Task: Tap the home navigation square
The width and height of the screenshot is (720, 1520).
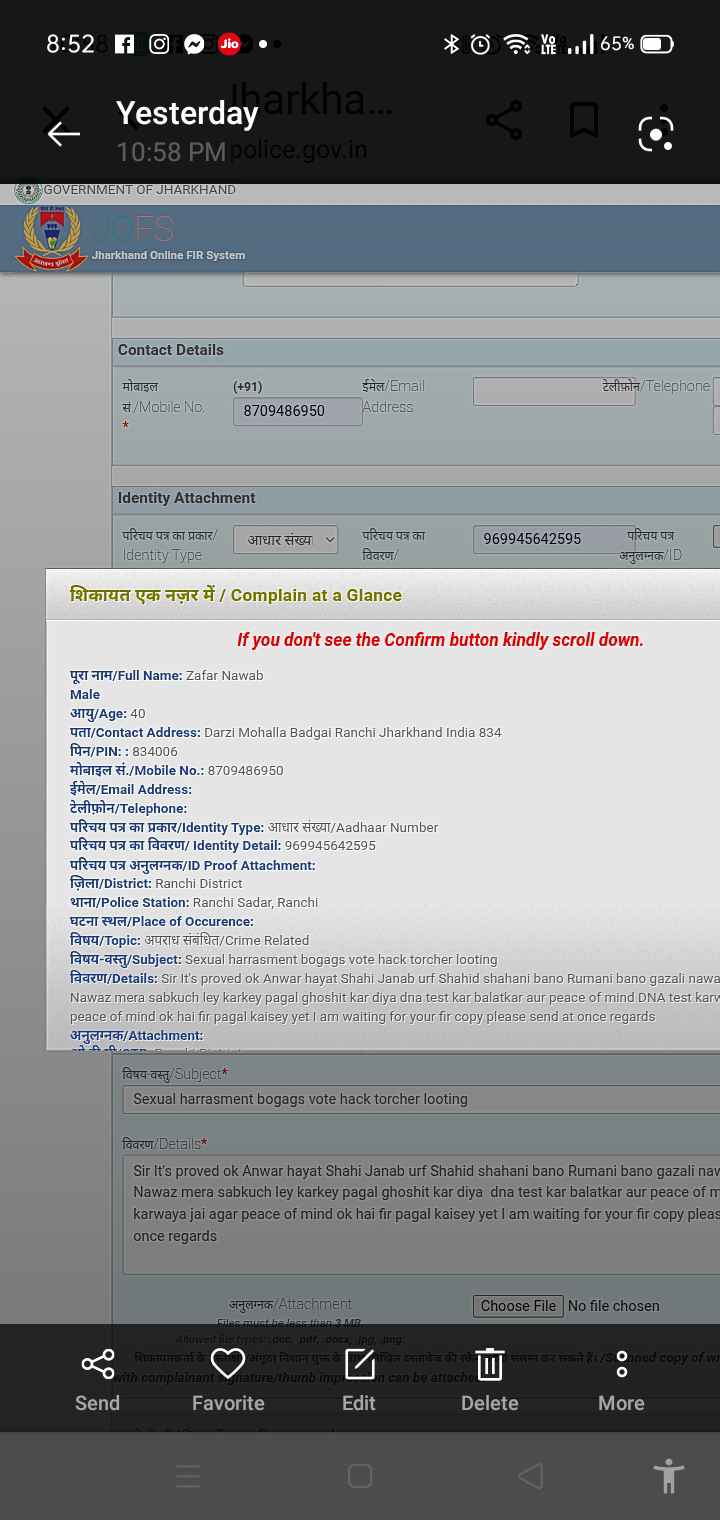Action: tap(360, 1476)
